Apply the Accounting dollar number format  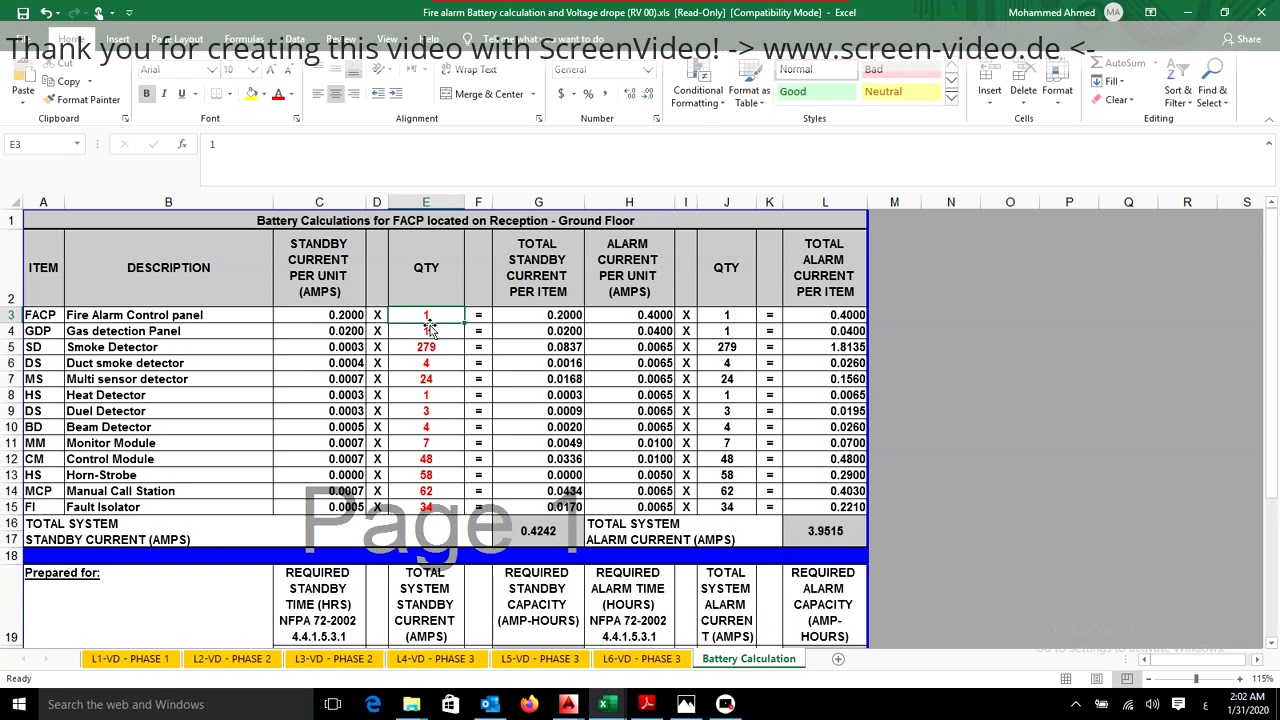click(561, 94)
